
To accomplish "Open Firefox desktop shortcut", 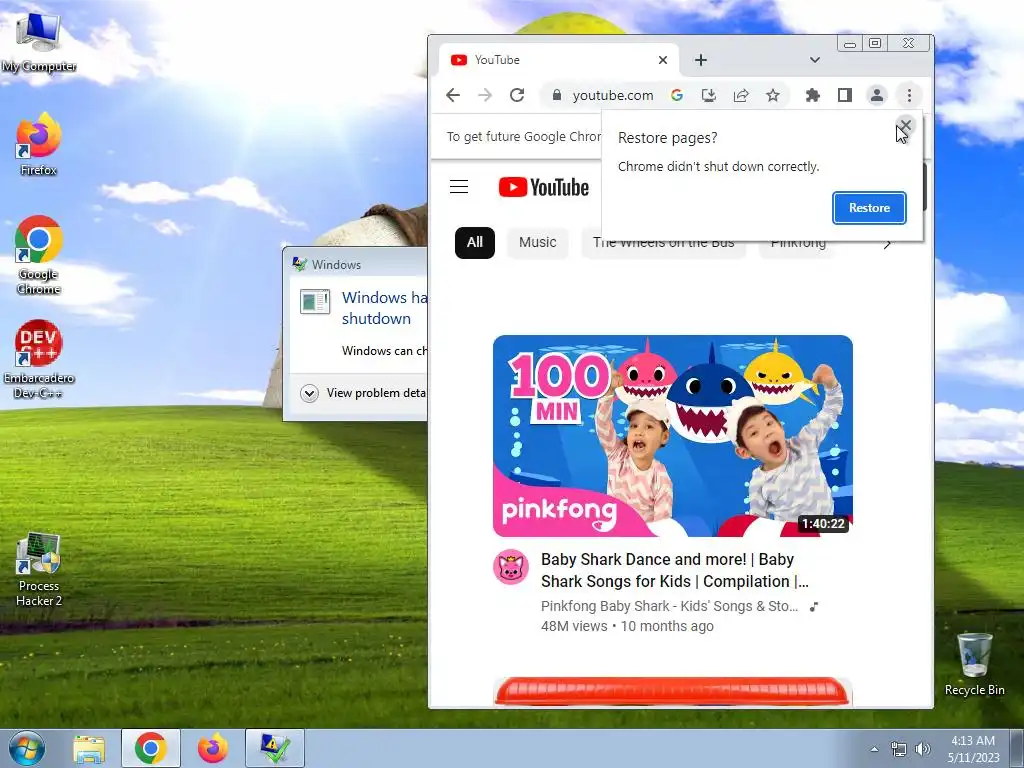I will pos(39,144).
